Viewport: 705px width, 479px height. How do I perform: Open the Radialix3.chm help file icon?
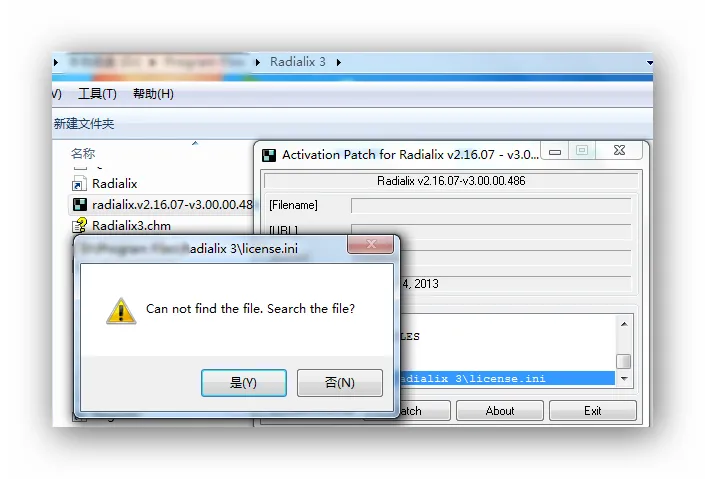click(x=80, y=225)
